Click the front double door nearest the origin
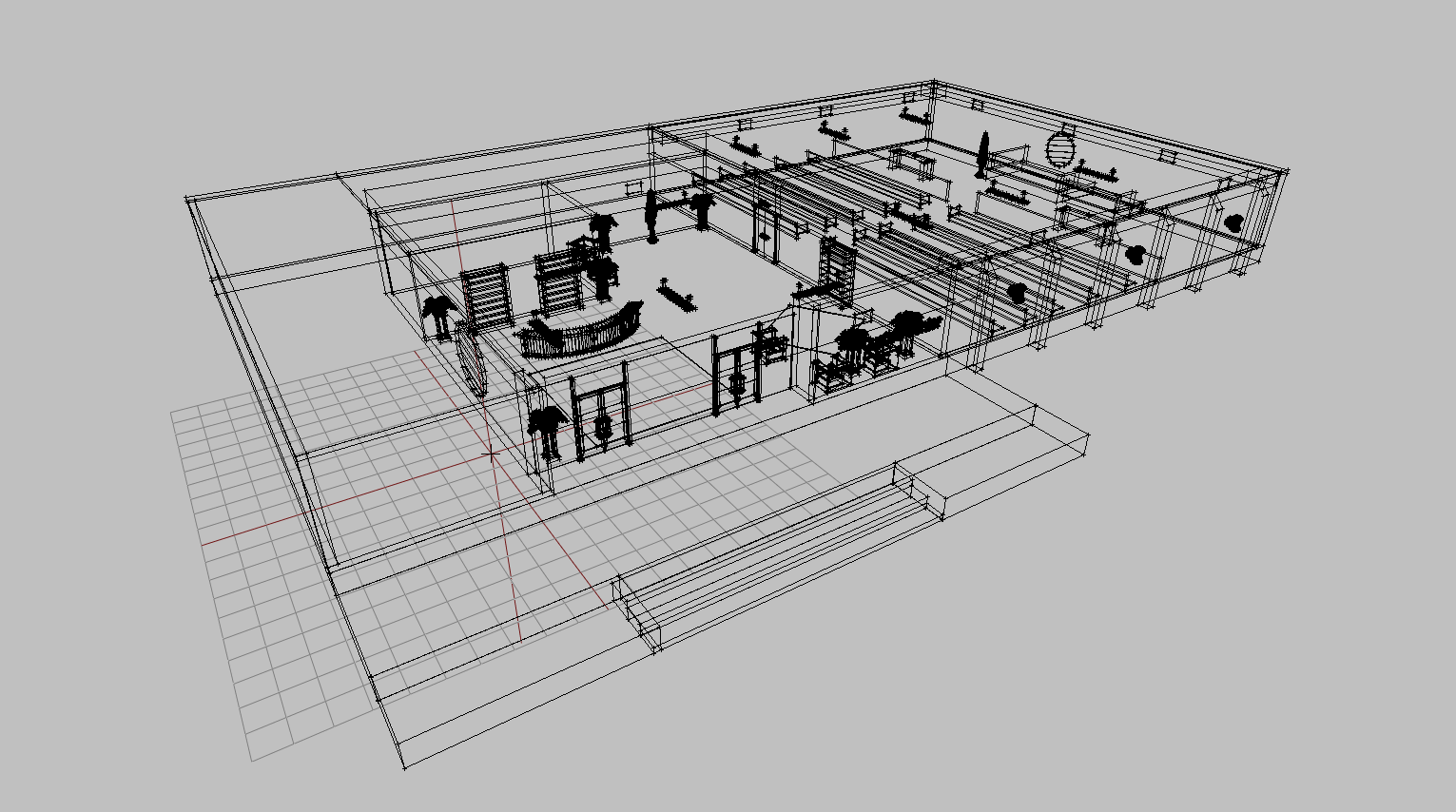Viewport: 1456px width, 812px height. [x=601, y=417]
